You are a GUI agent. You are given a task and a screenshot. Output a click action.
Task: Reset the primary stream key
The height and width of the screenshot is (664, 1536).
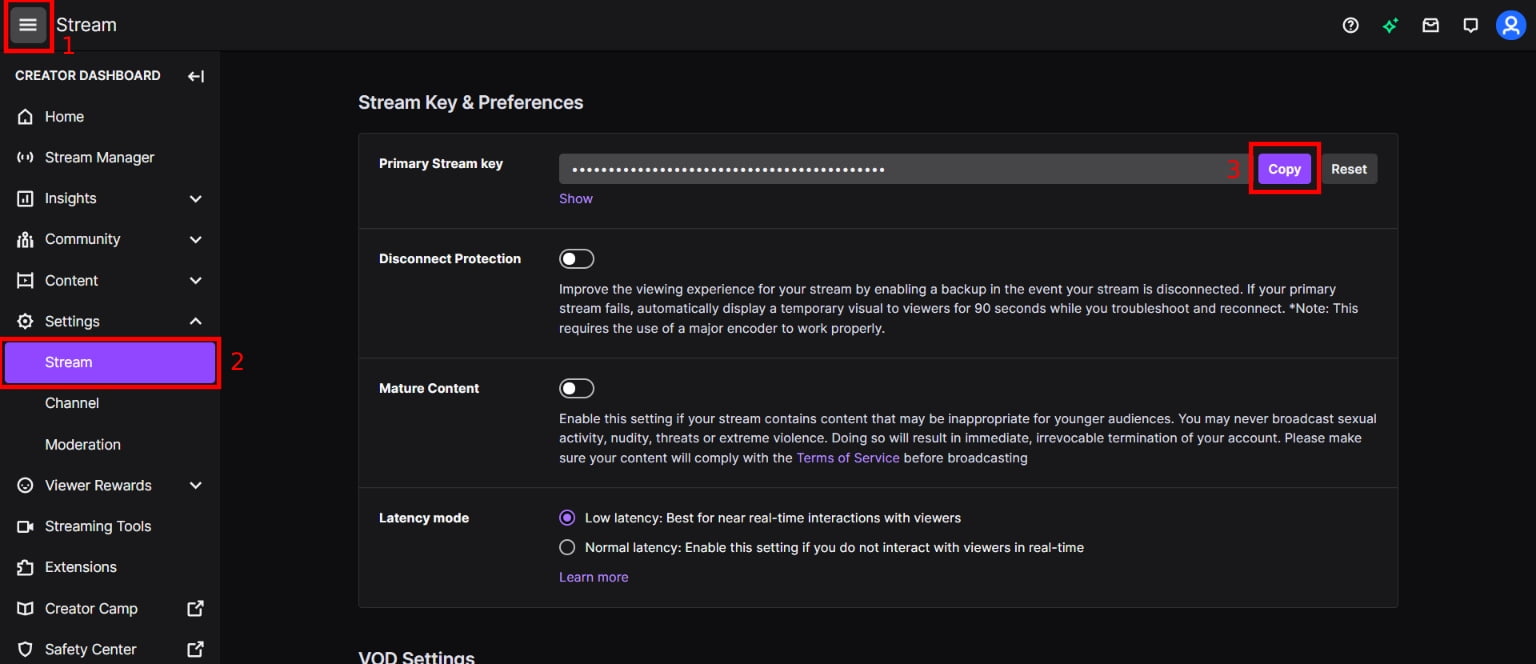(1348, 169)
